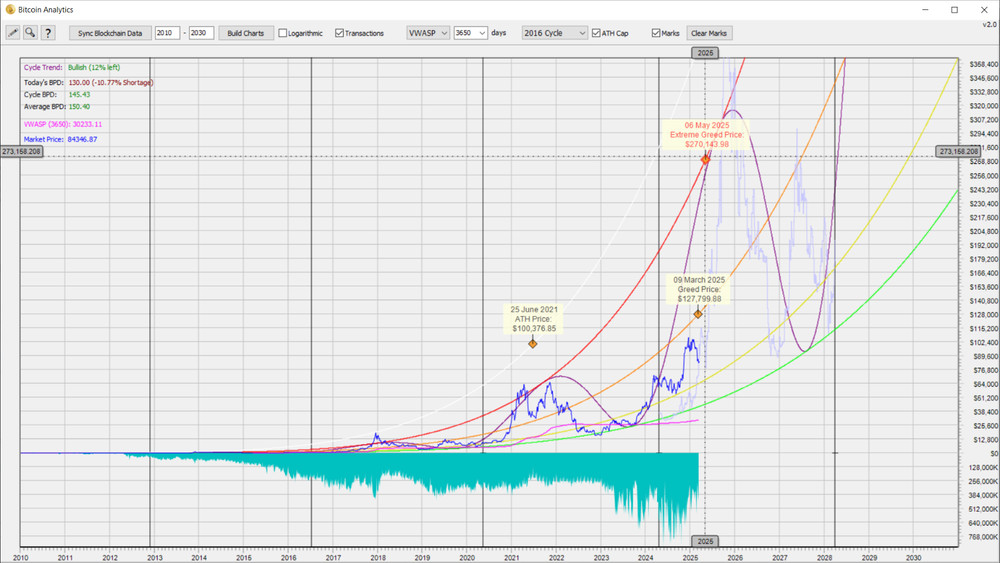Click the 768,000K volume axis label
This screenshot has width=1000, height=563.
(983, 537)
